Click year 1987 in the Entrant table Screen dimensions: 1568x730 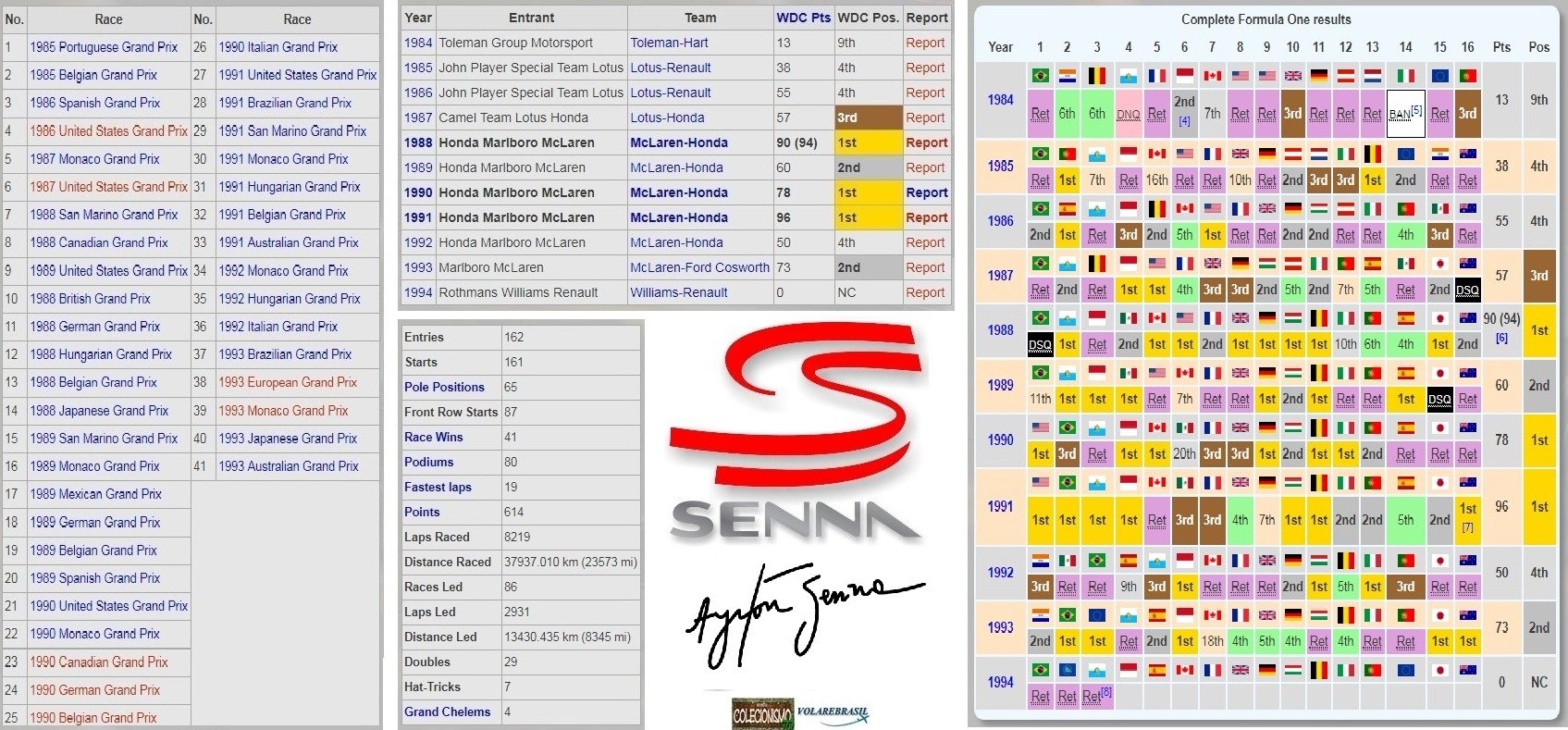pyautogui.click(x=418, y=118)
